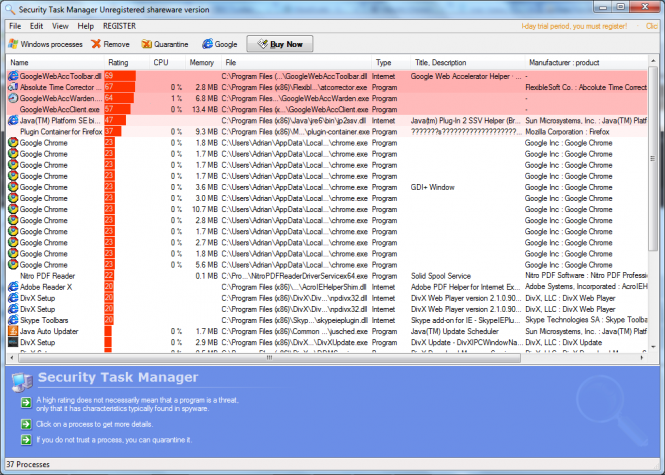Sort by Name column header
This screenshot has height=475, width=665.
point(55,63)
